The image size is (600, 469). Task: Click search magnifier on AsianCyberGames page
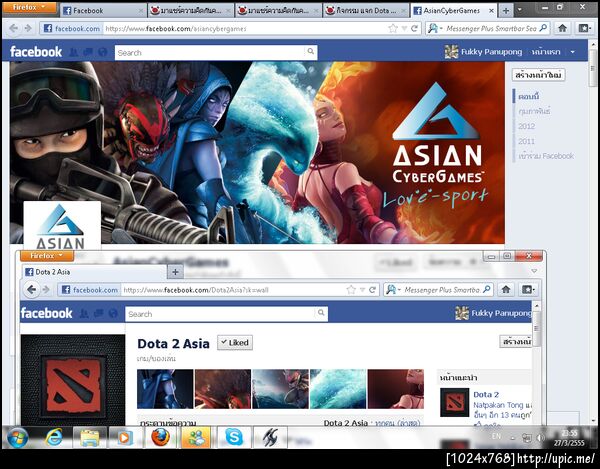tap(311, 51)
